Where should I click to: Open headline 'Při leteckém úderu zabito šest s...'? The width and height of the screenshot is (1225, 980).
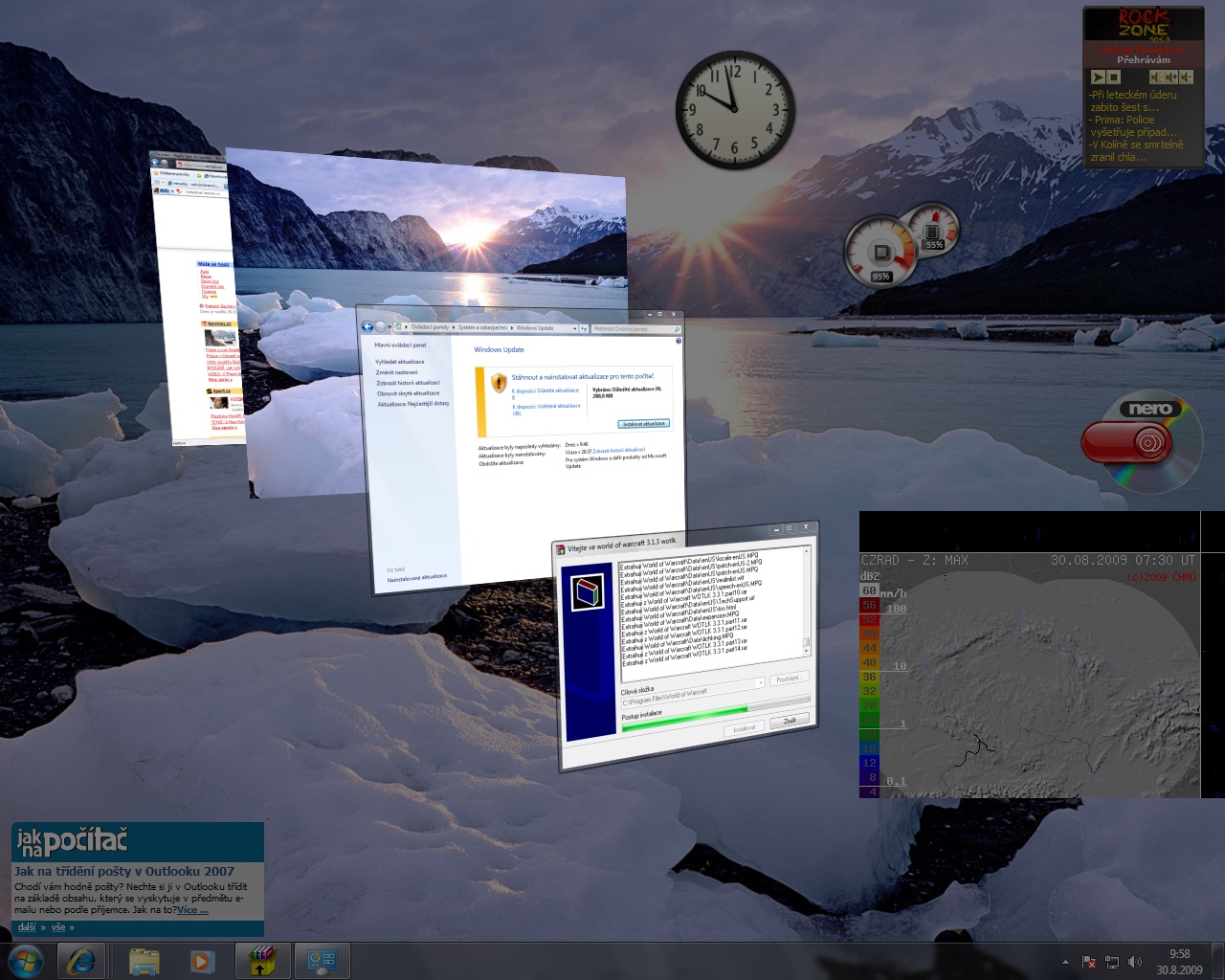click(1133, 101)
